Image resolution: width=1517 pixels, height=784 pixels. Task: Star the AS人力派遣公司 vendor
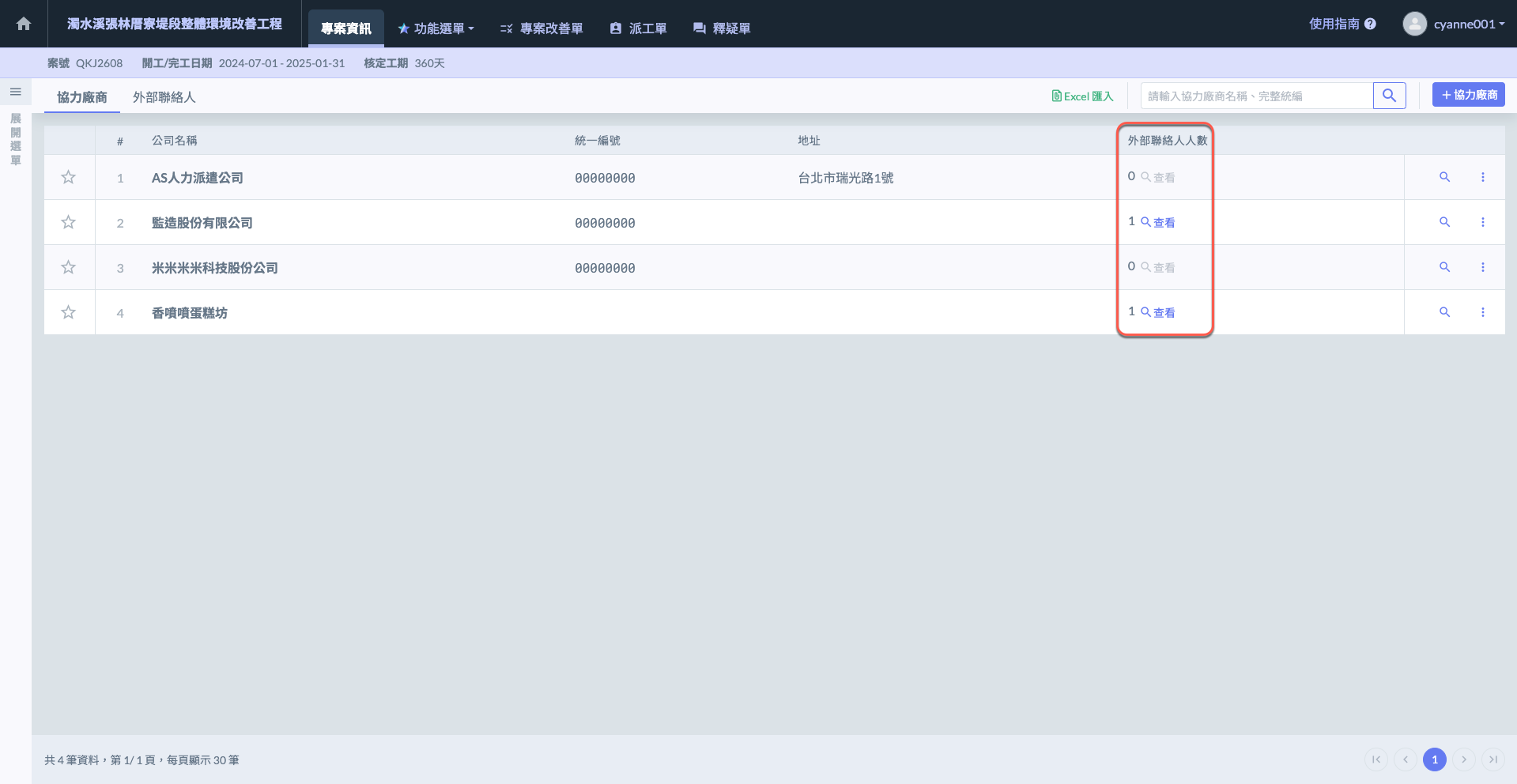click(69, 177)
